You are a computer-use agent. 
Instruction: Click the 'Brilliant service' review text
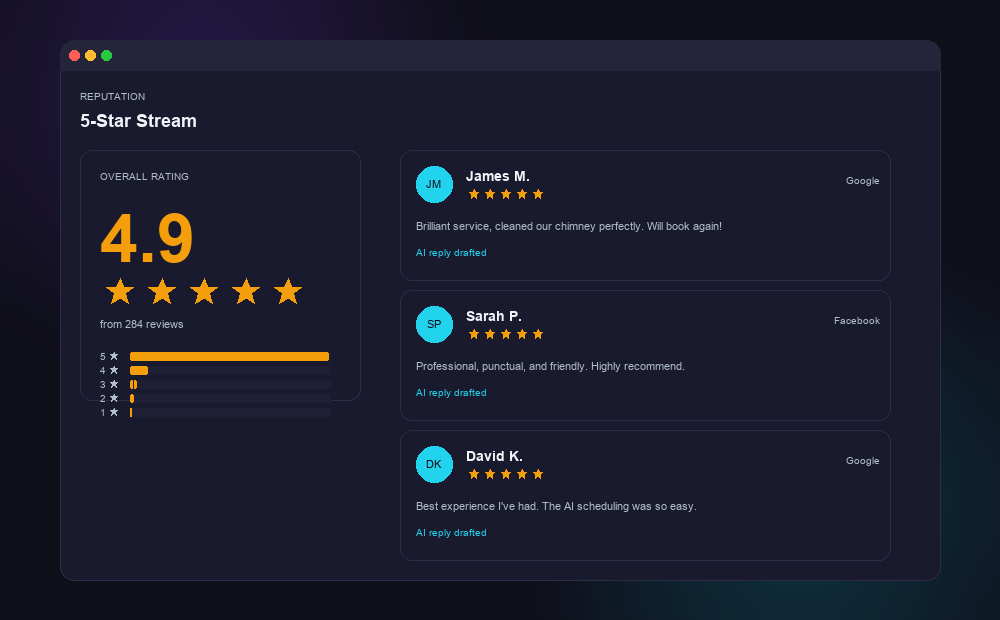point(569,226)
